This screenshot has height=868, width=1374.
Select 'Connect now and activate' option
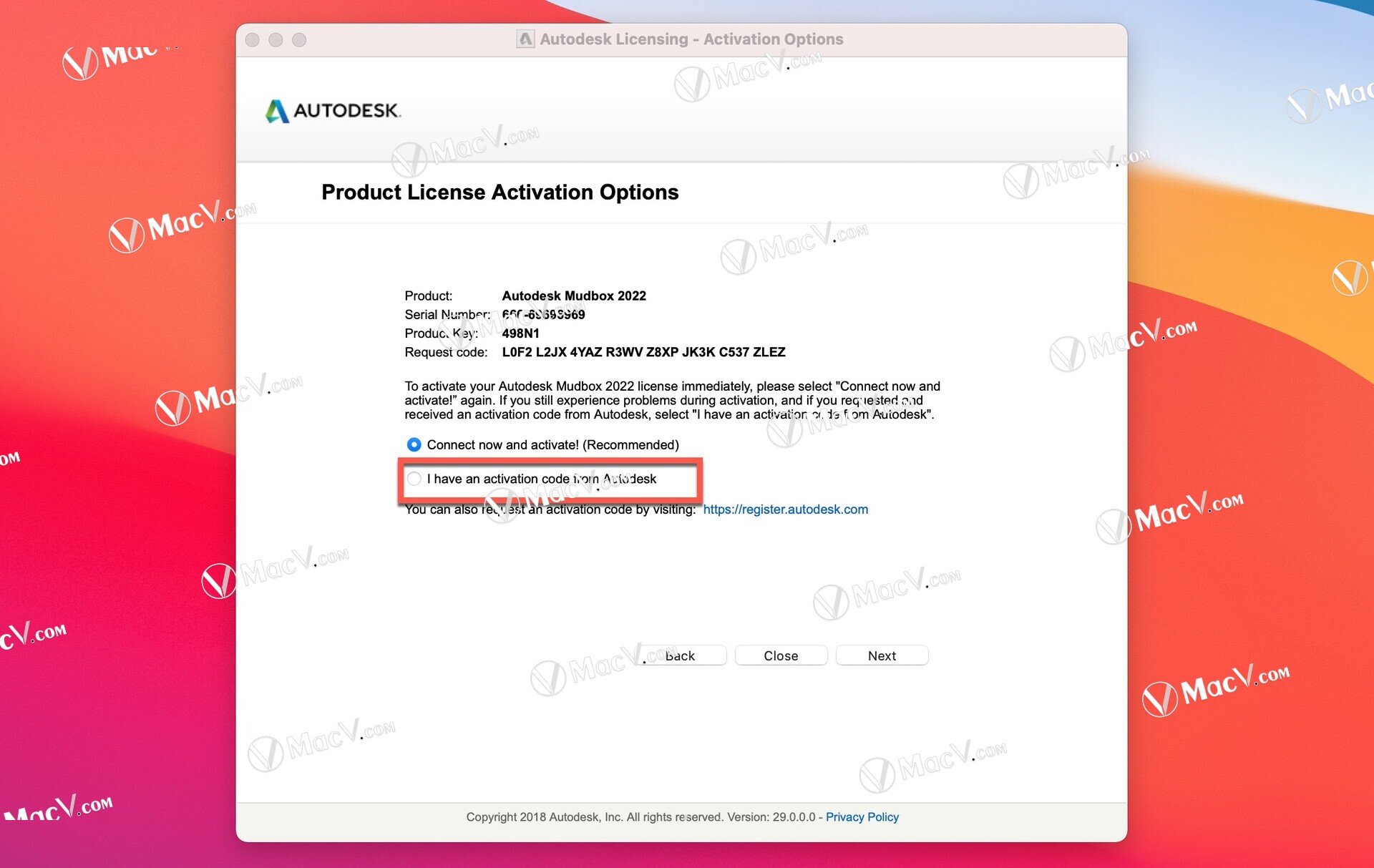(x=414, y=444)
